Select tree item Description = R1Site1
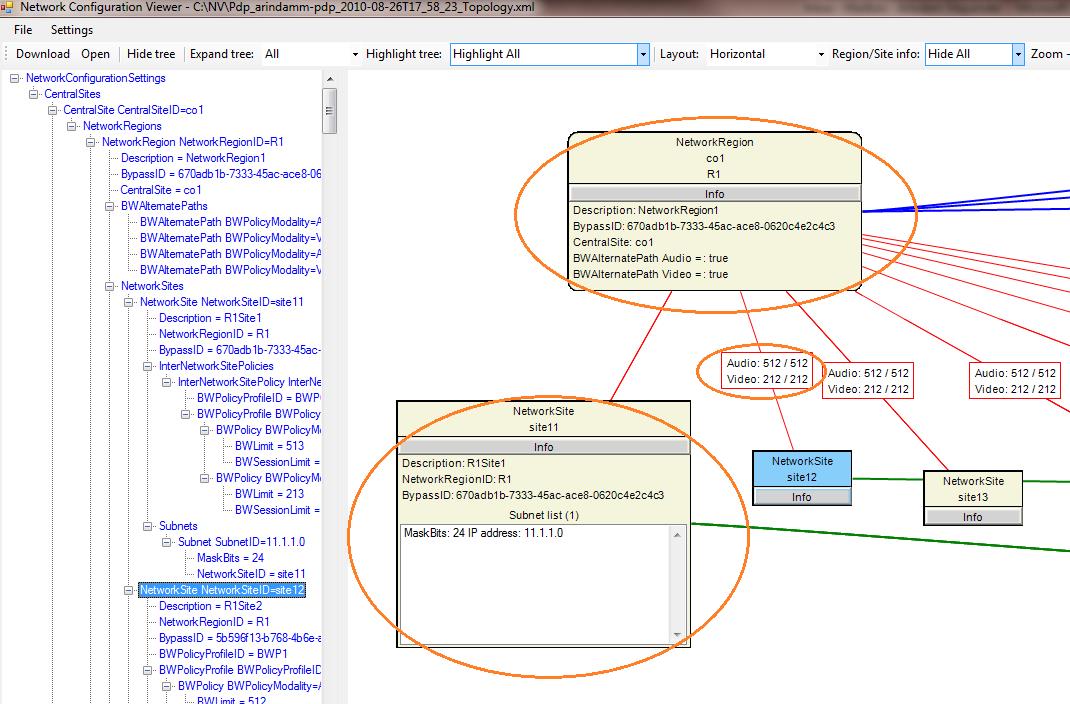Viewport: 1070px width, 704px height. (210, 319)
